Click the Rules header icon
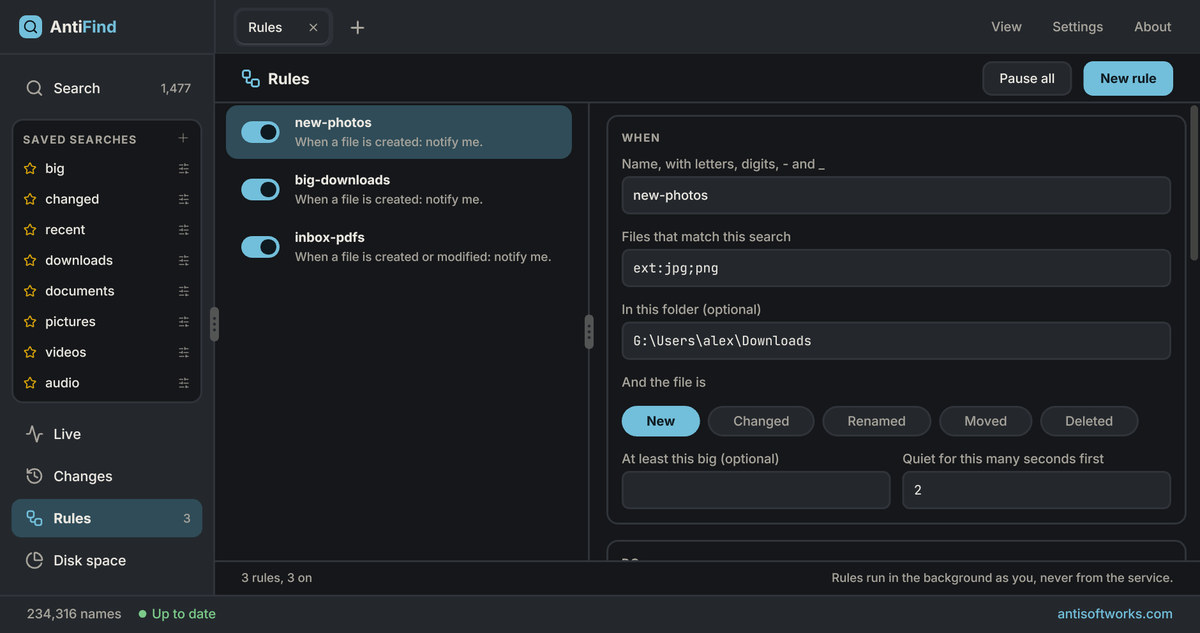The height and width of the screenshot is (633, 1200). [251, 78]
